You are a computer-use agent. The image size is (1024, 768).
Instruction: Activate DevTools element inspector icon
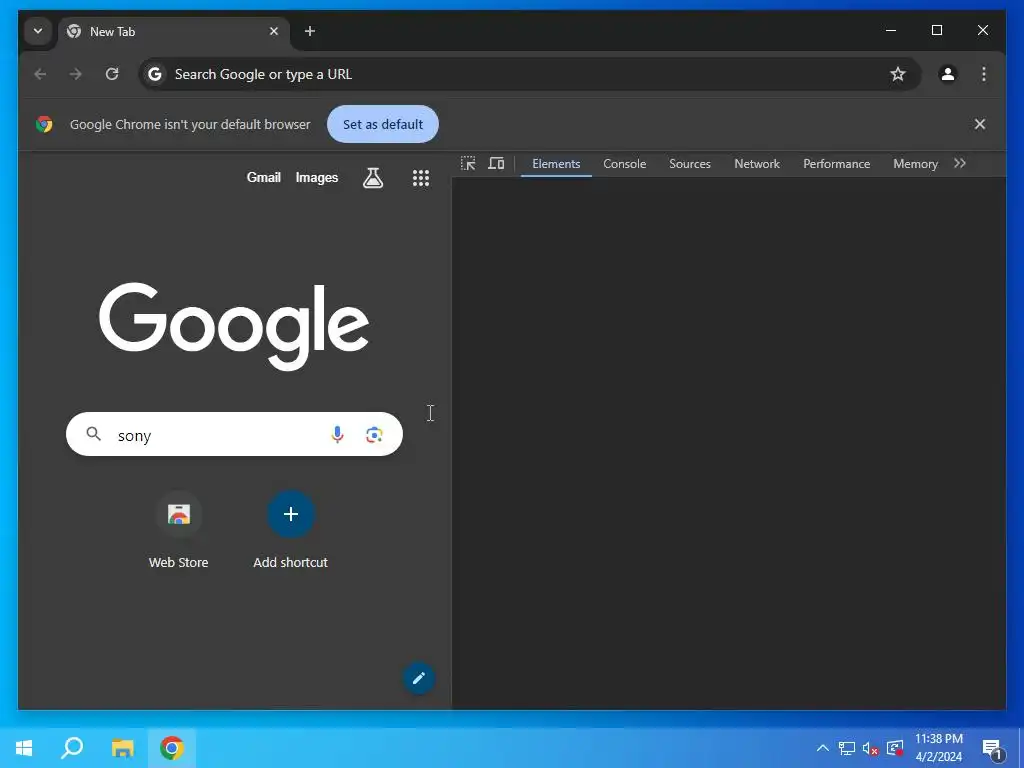(468, 164)
